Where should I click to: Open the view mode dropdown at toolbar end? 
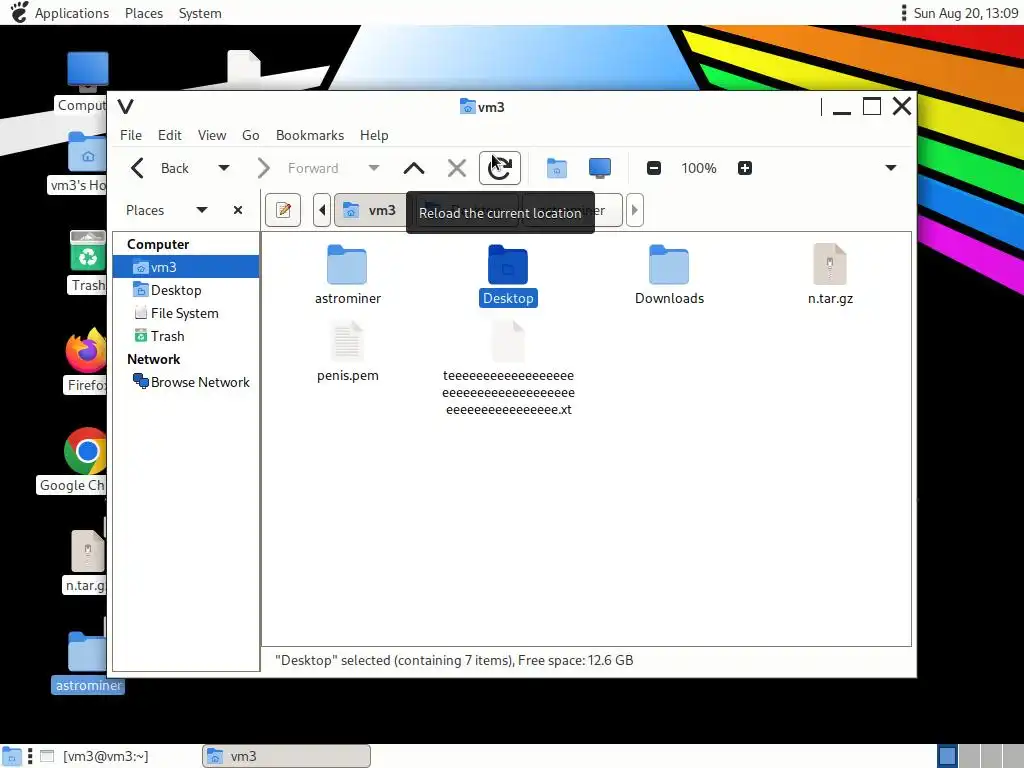coord(891,168)
